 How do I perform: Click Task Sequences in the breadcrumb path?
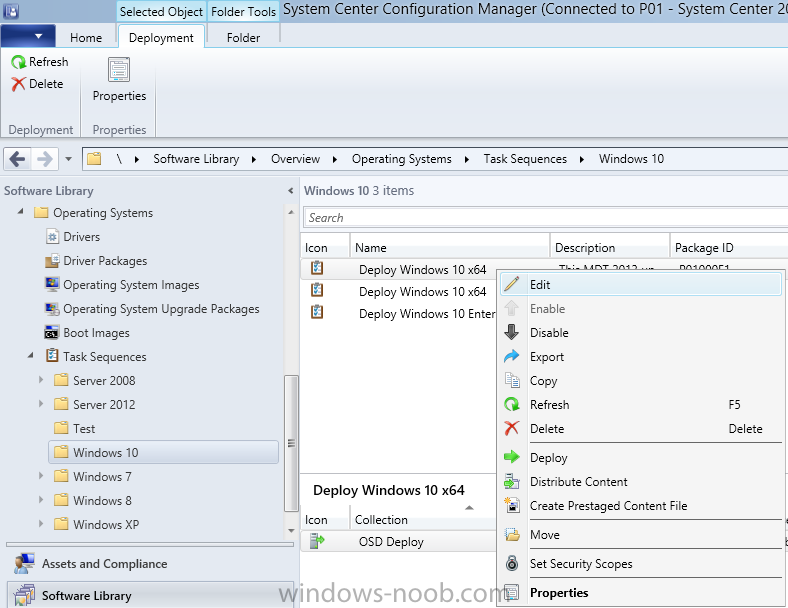tap(525, 159)
